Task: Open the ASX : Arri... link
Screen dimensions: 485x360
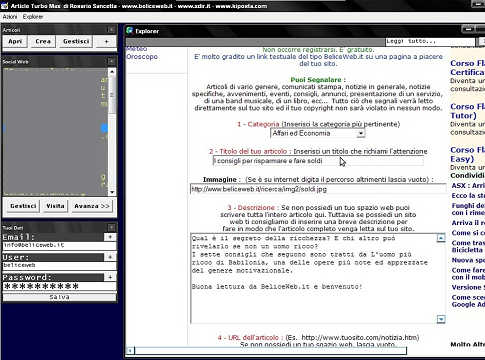Action: point(468,186)
